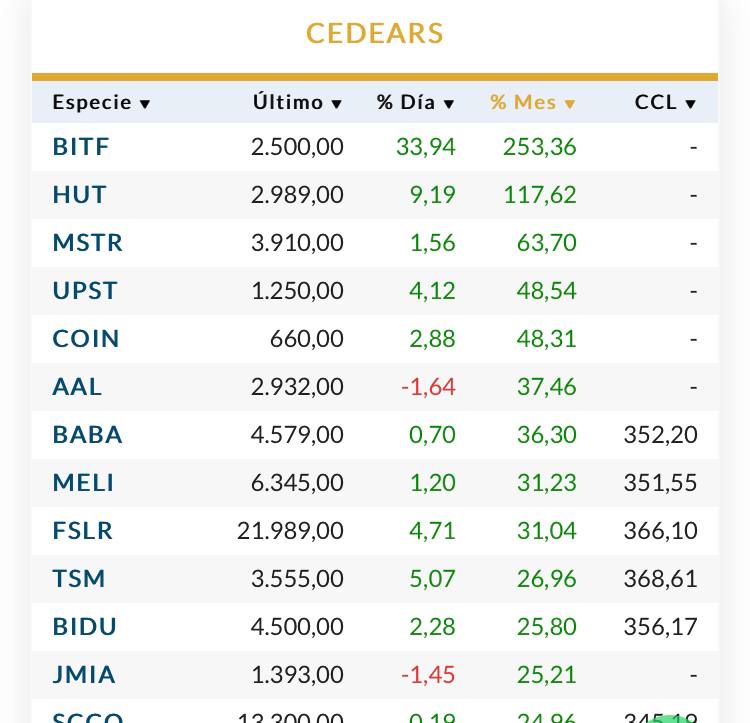Select the BABA ticker
750x723 pixels.
[x=88, y=435]
